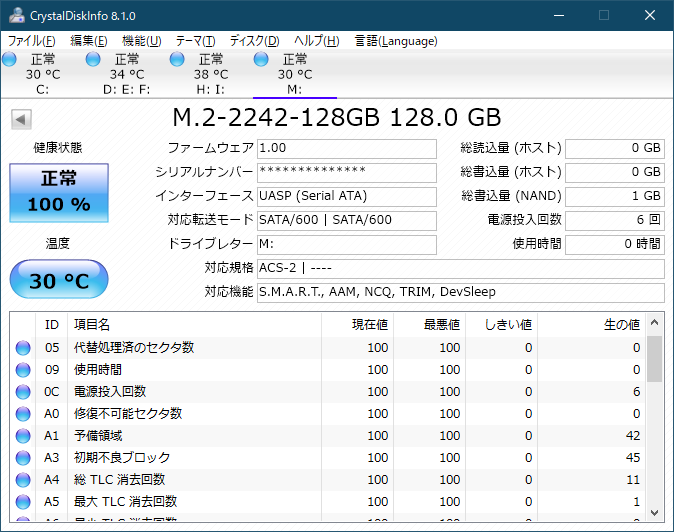
Task: Open the ディスク(D) menu
Action: tap(254, 41)
